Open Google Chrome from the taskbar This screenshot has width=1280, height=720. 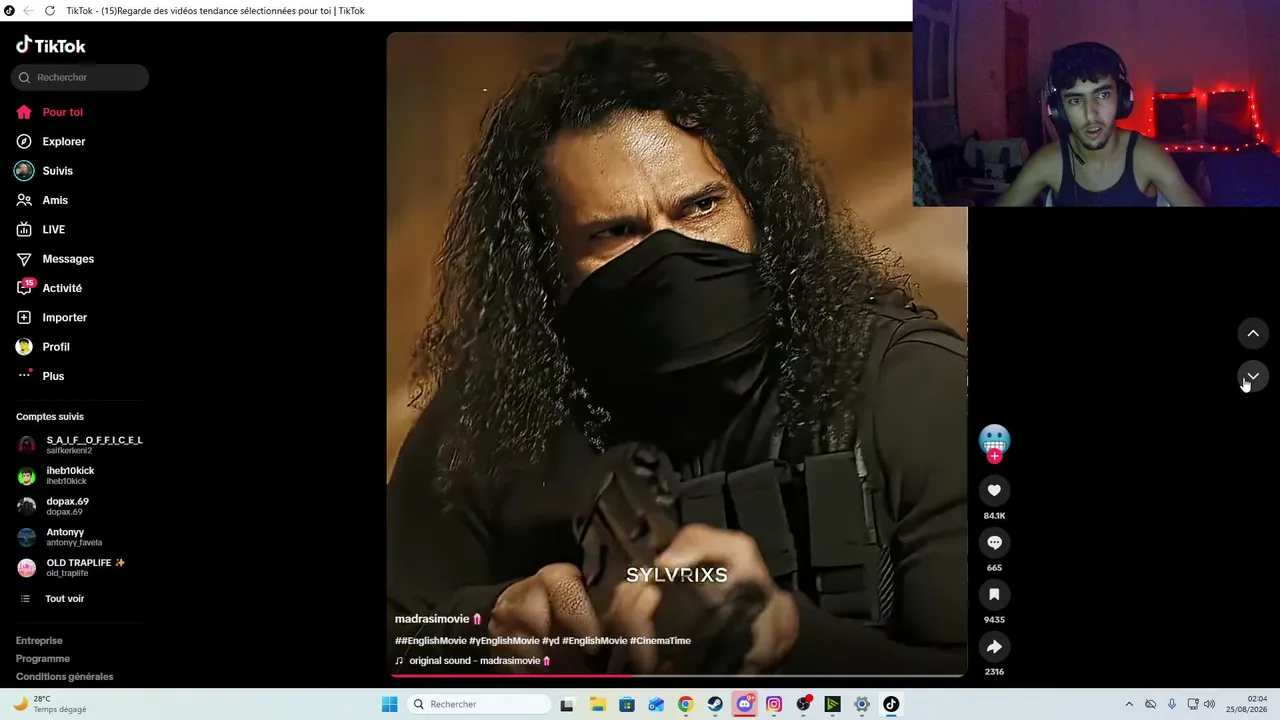(685, 704)
